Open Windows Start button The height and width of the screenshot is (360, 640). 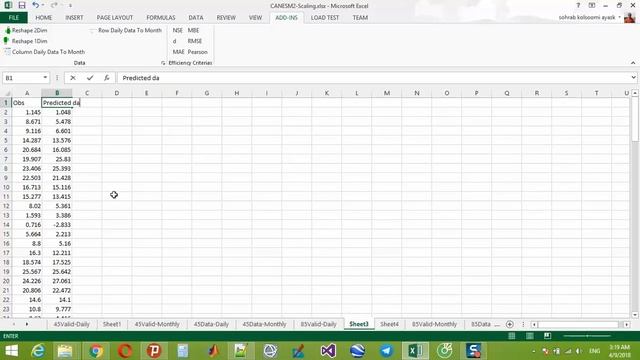[11, 351]
